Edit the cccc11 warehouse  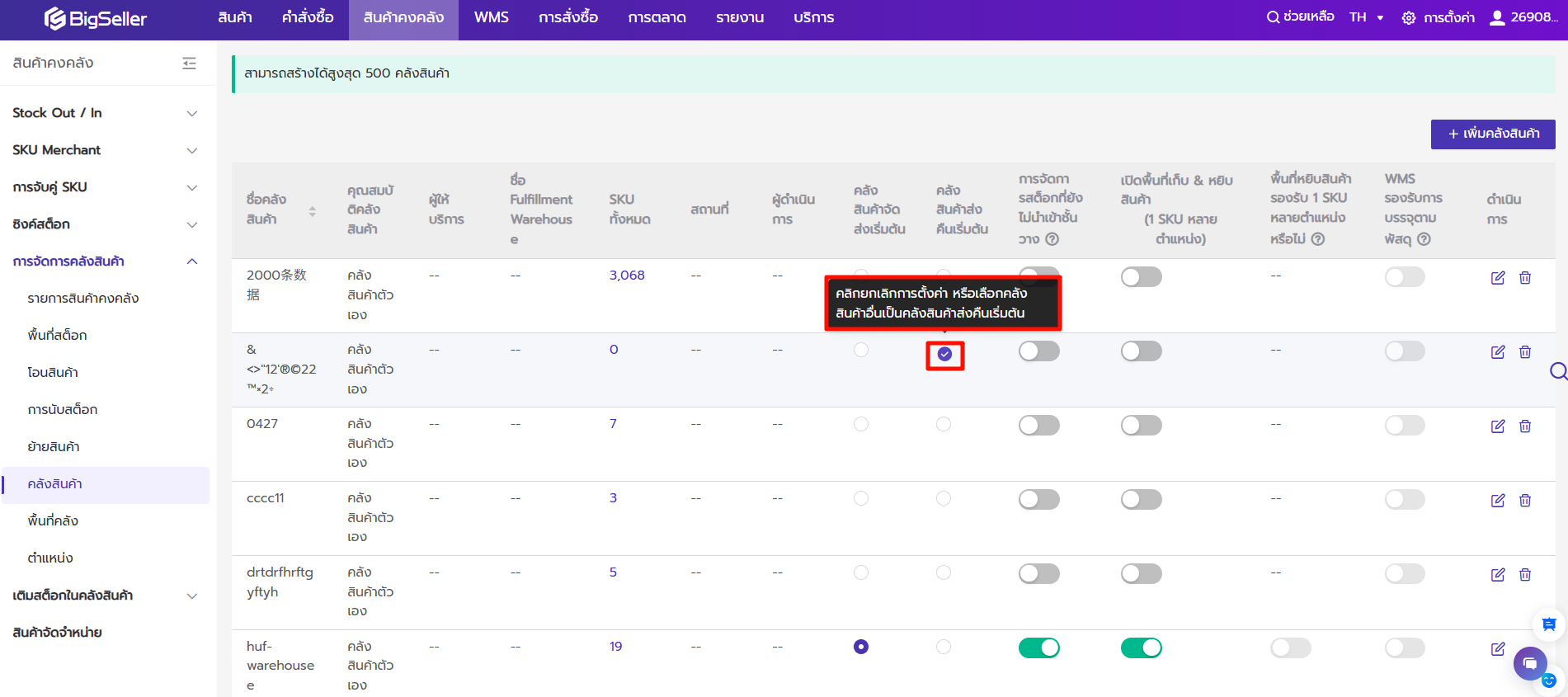pyautogui.click(x=1498, y=501)
